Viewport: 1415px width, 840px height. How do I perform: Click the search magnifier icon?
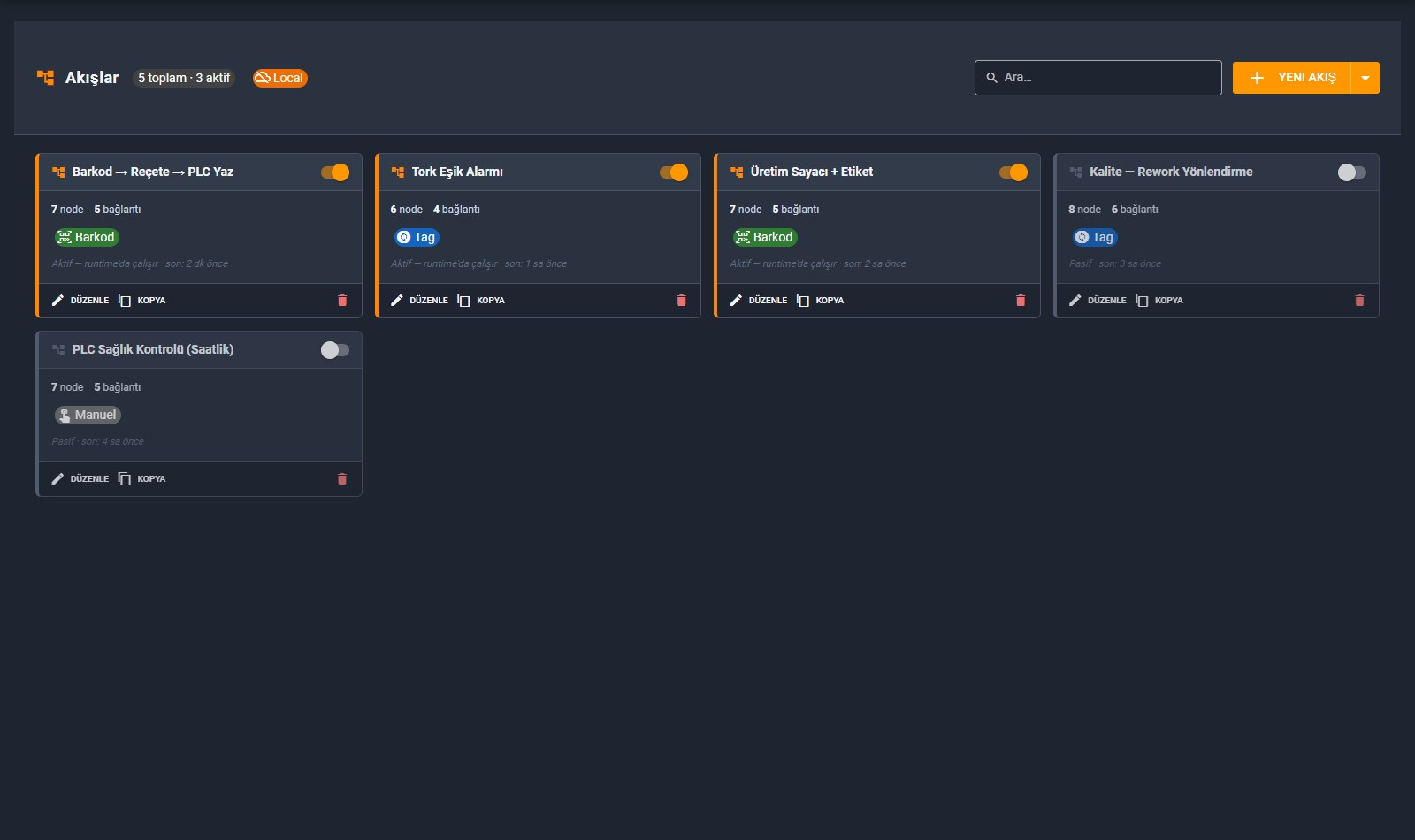(x=991, y=78)
